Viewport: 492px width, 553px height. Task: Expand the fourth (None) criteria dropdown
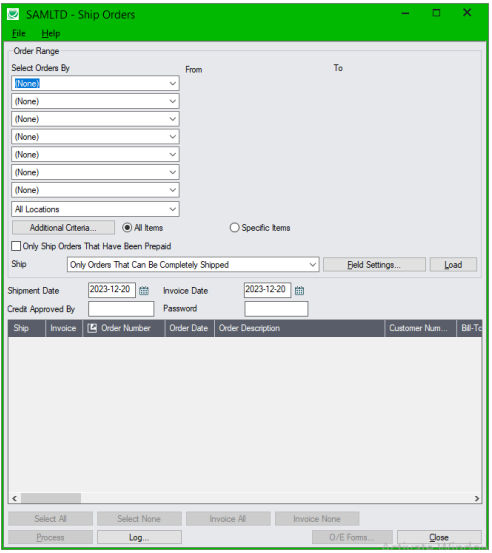(172, 137)
